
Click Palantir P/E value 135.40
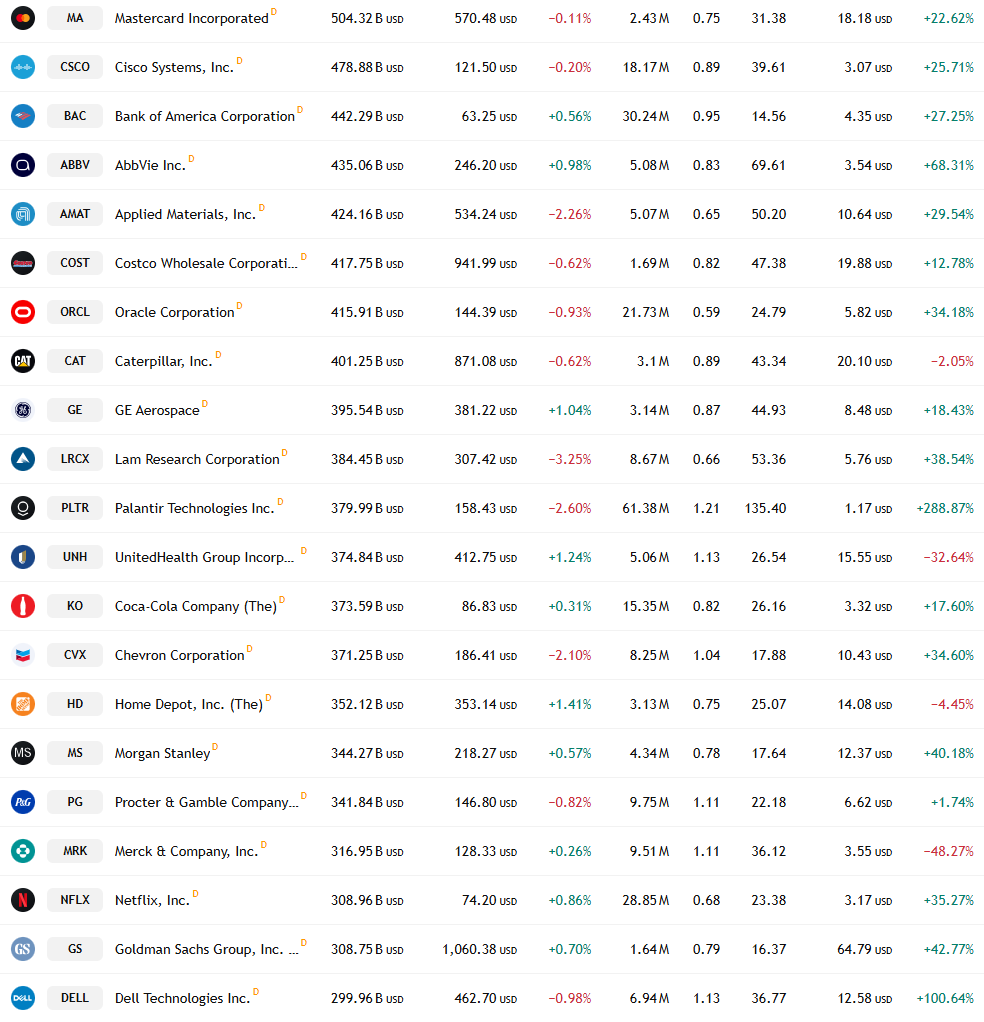point(765,508)
